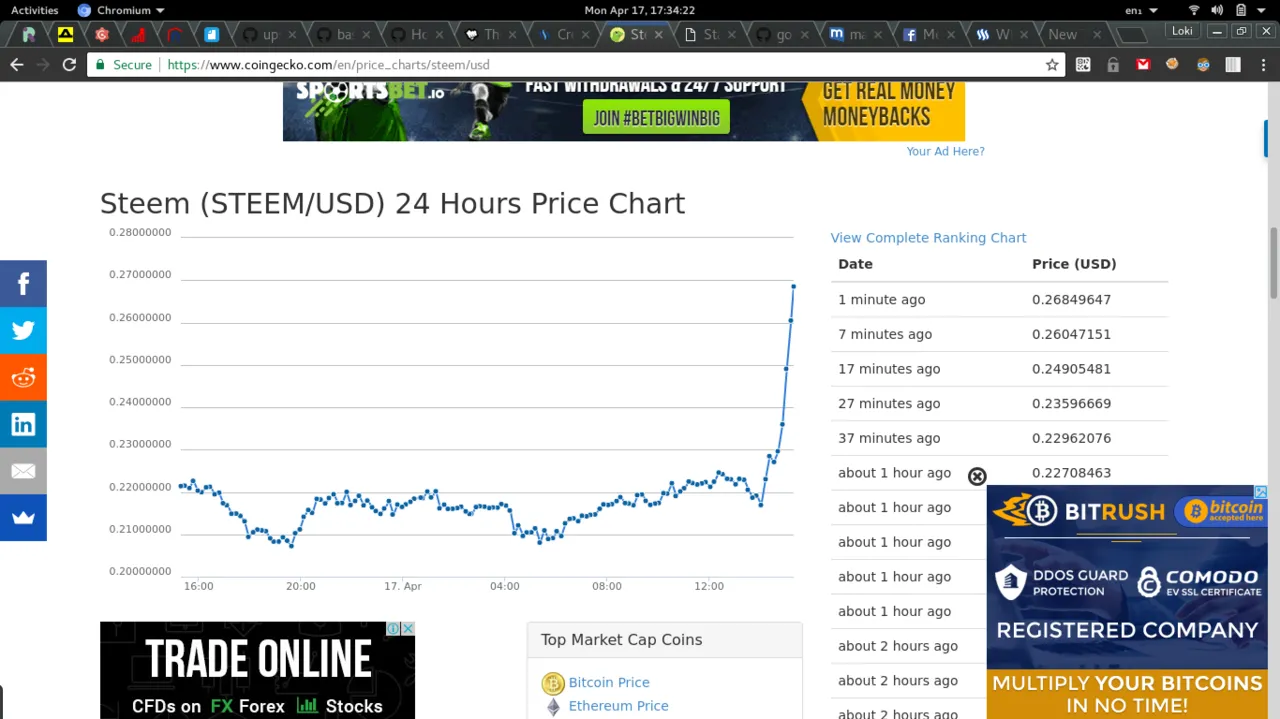This screenshot has width=1280, height=719.
Task: Open the View Complete Ranking Chart link
Action: 928,238
